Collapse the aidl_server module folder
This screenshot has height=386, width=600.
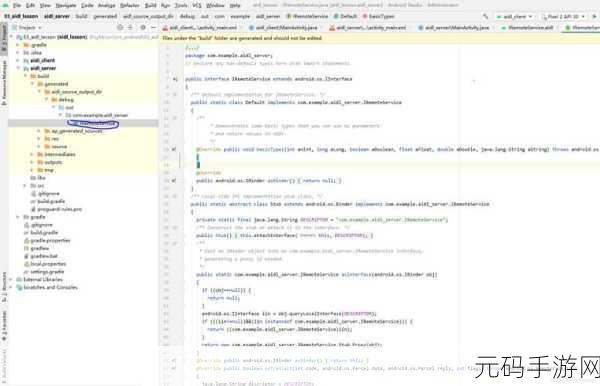point(18,68)
